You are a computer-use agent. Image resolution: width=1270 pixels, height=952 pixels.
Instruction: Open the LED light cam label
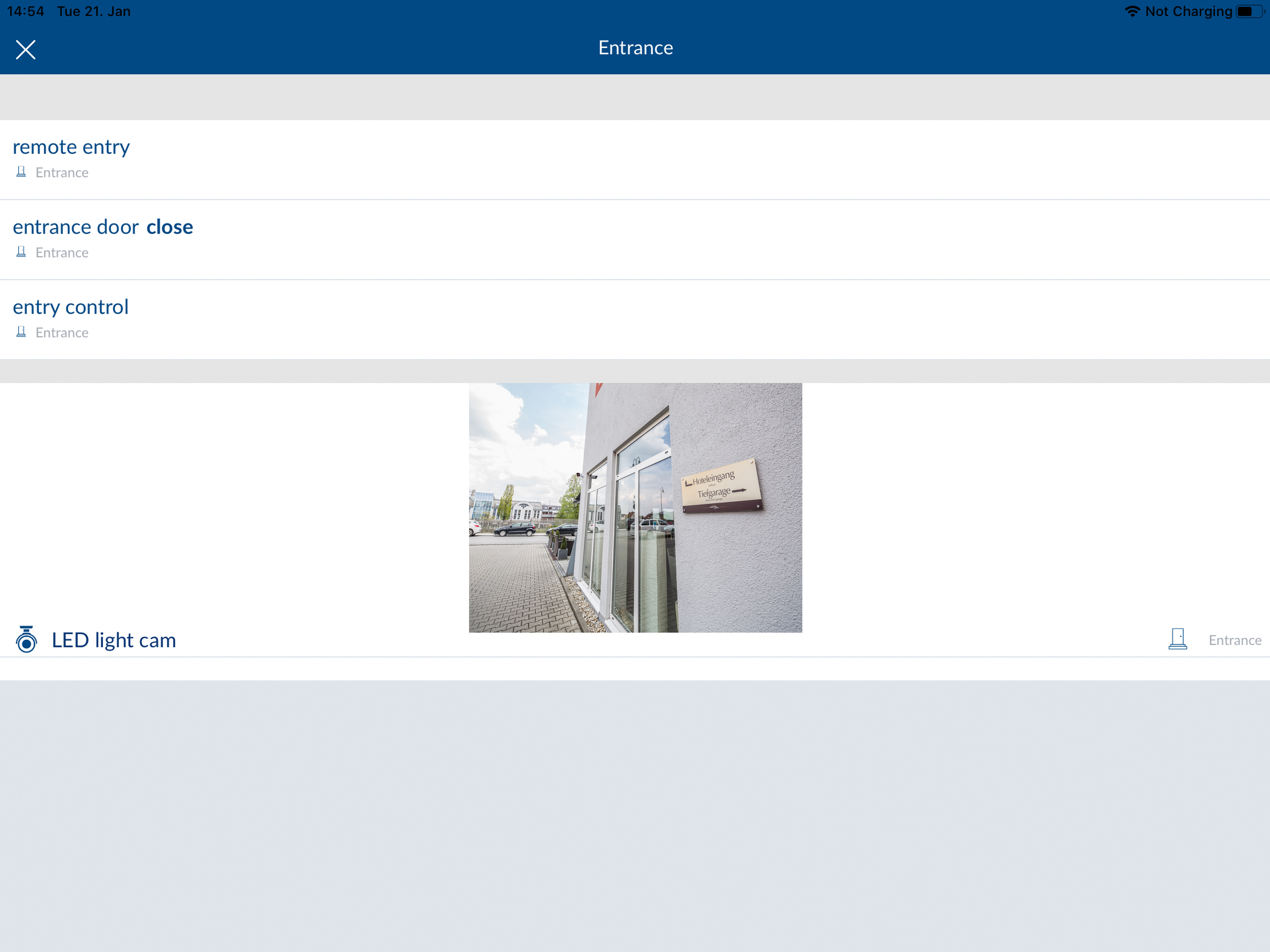click(114, 640)
